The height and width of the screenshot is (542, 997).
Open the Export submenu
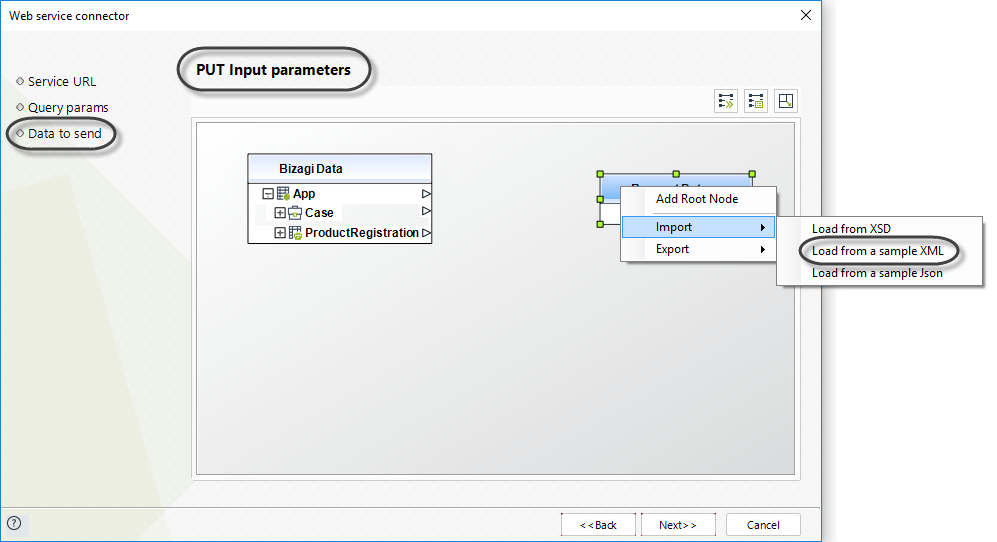point(698,249)
